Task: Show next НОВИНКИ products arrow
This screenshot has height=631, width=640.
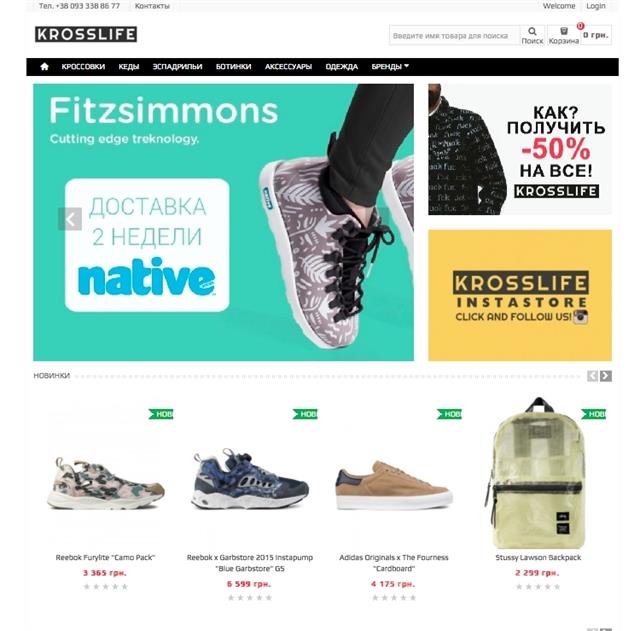Action: (606, 376)
